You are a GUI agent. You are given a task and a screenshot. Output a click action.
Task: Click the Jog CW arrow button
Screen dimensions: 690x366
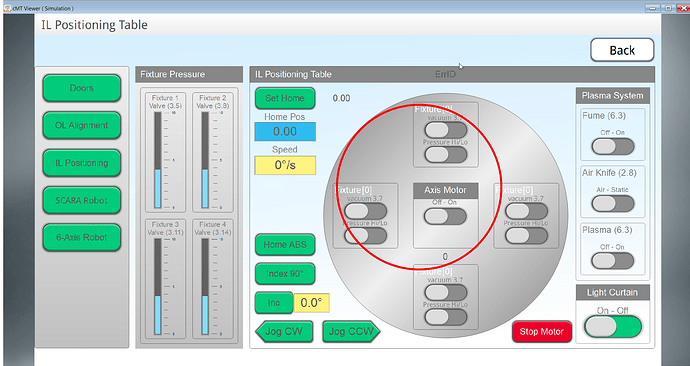coord(284,332)
